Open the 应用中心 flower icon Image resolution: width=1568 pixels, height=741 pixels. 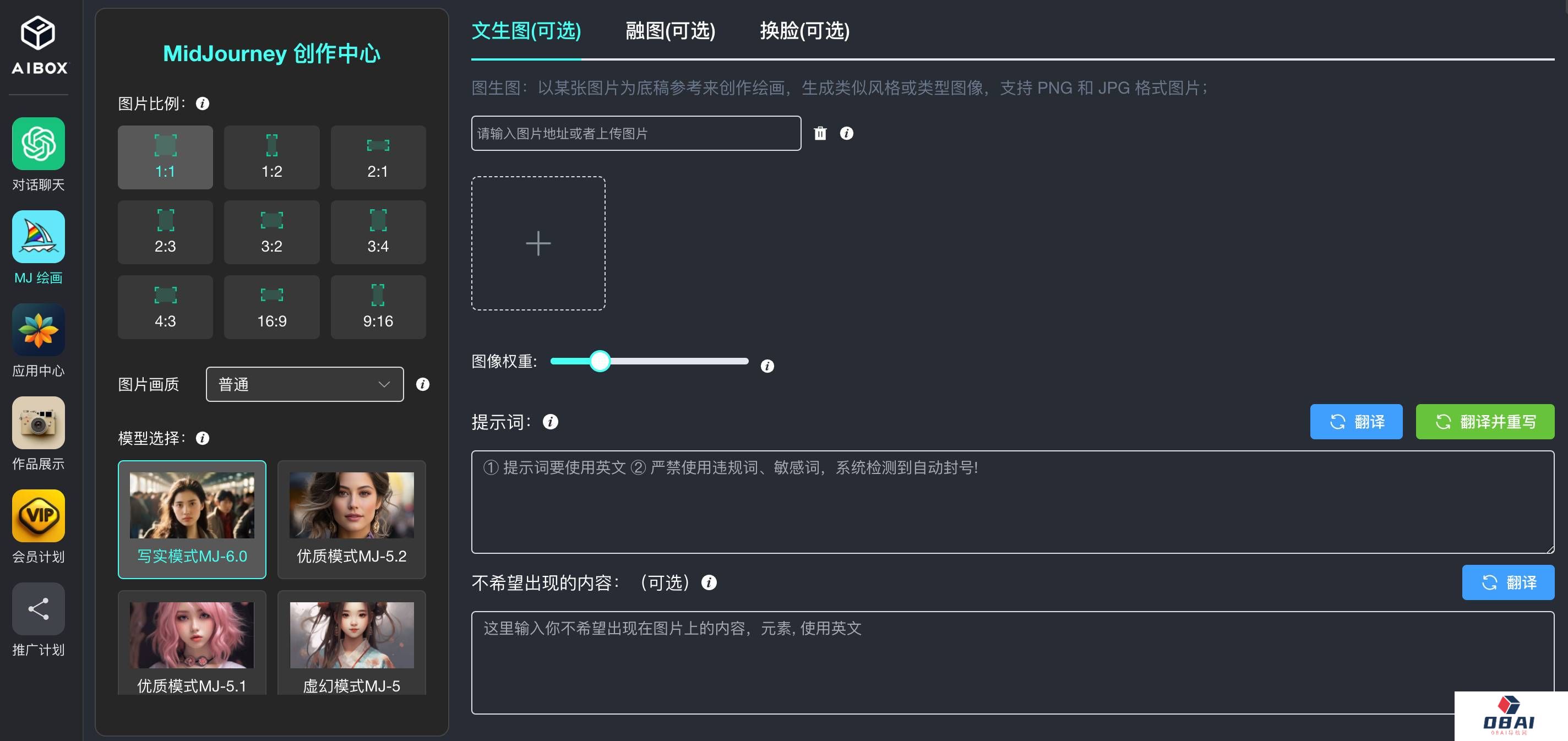click(39, 330)
